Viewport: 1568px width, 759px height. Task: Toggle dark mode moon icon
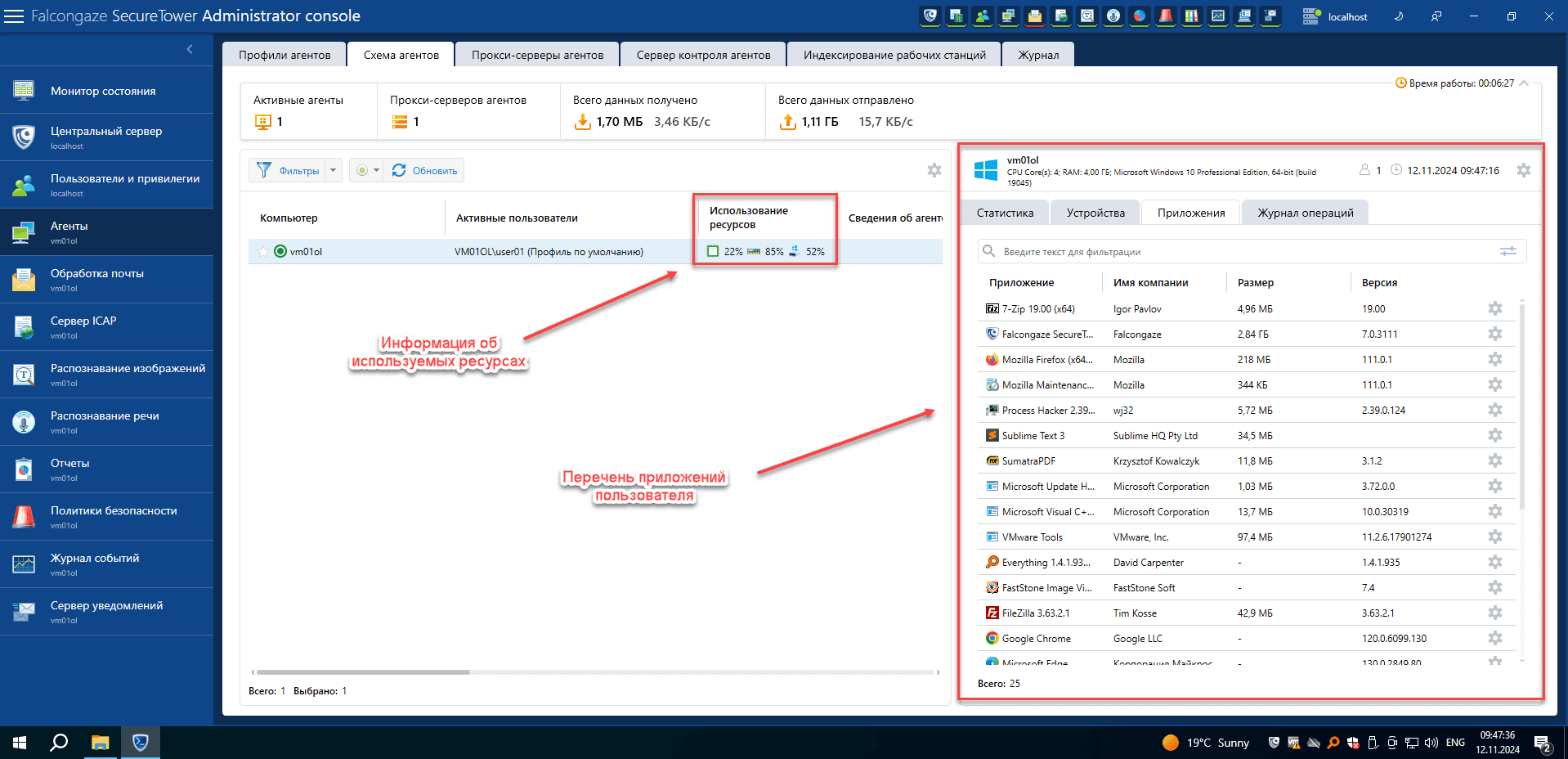tap(1399, 16)
